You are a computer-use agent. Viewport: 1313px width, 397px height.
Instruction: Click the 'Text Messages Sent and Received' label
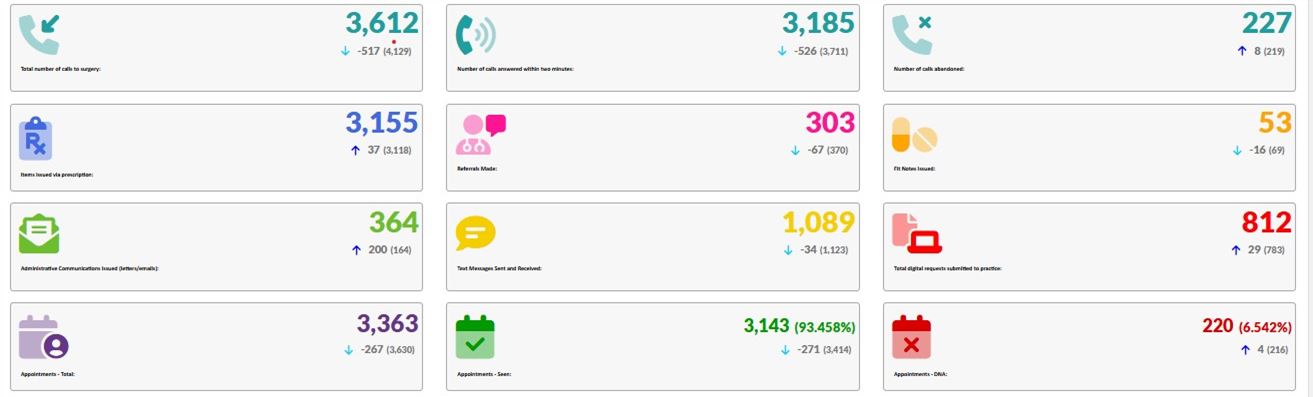click(x=499, y=269)
